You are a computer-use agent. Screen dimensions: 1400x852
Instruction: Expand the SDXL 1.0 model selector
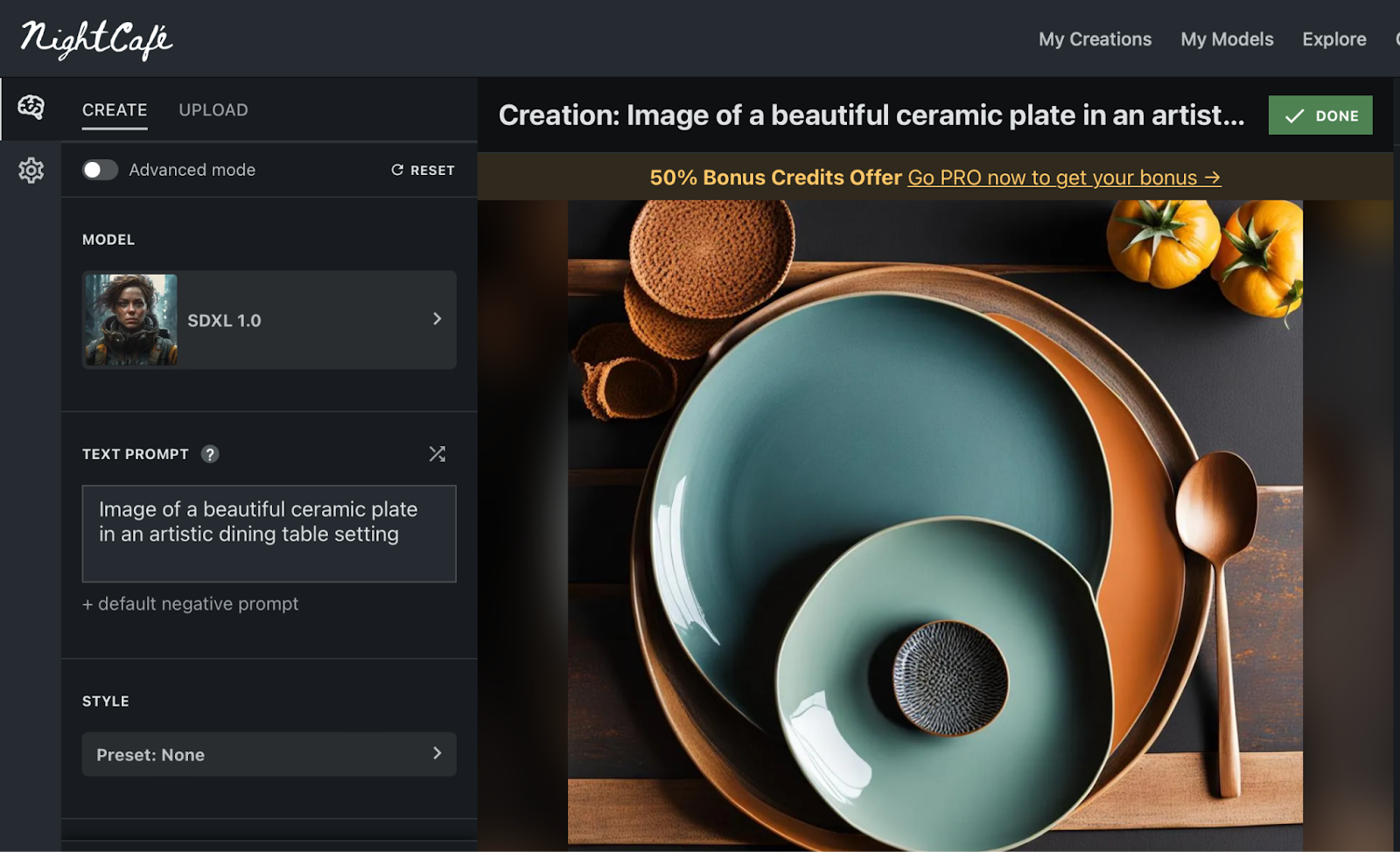[269, 319]
